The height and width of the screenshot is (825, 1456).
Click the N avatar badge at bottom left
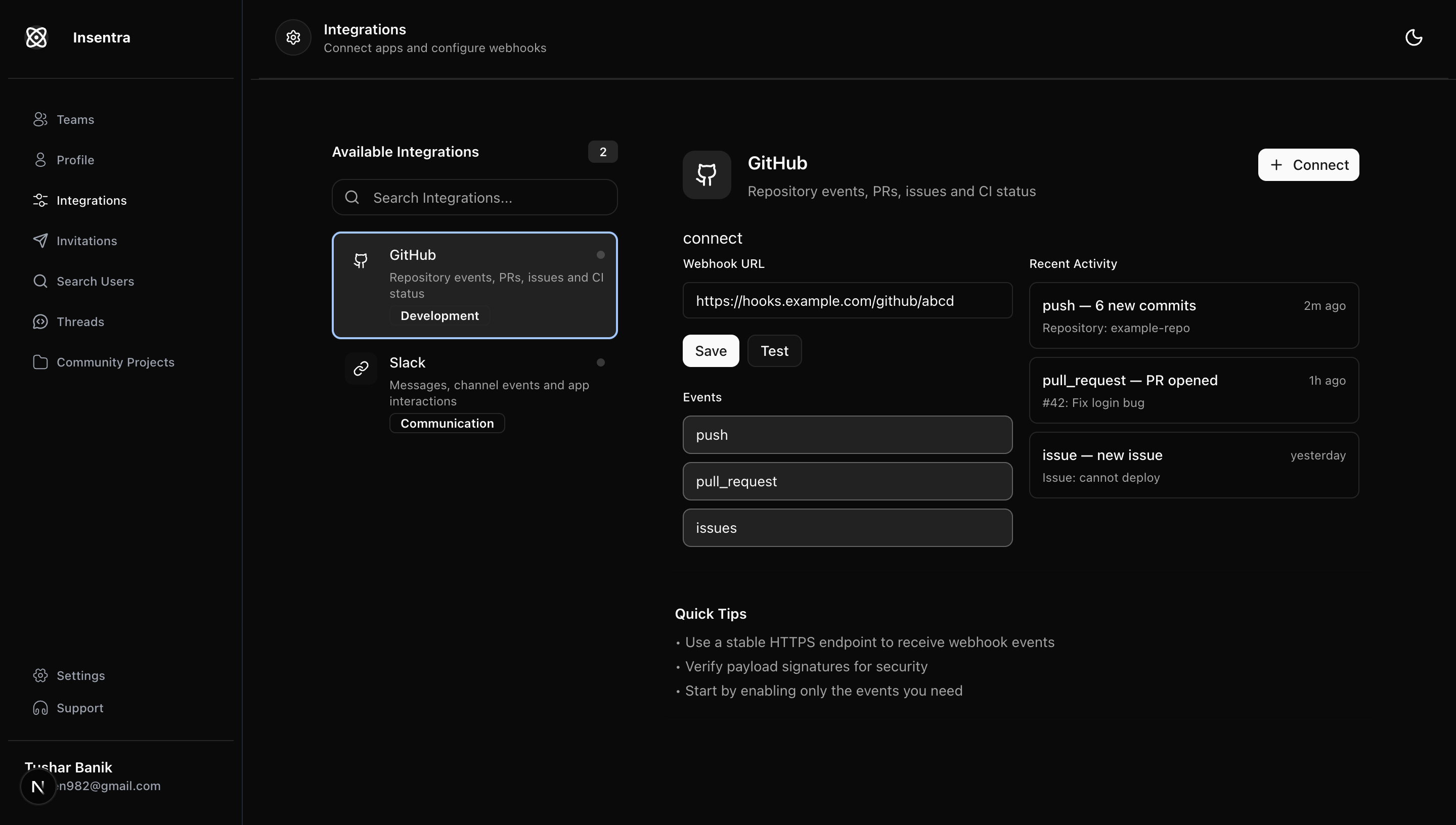tap(38, 787)
